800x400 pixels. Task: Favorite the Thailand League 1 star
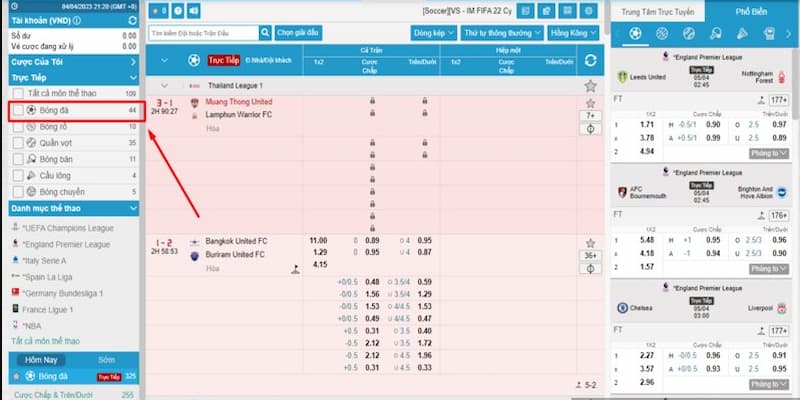[590, 86]
